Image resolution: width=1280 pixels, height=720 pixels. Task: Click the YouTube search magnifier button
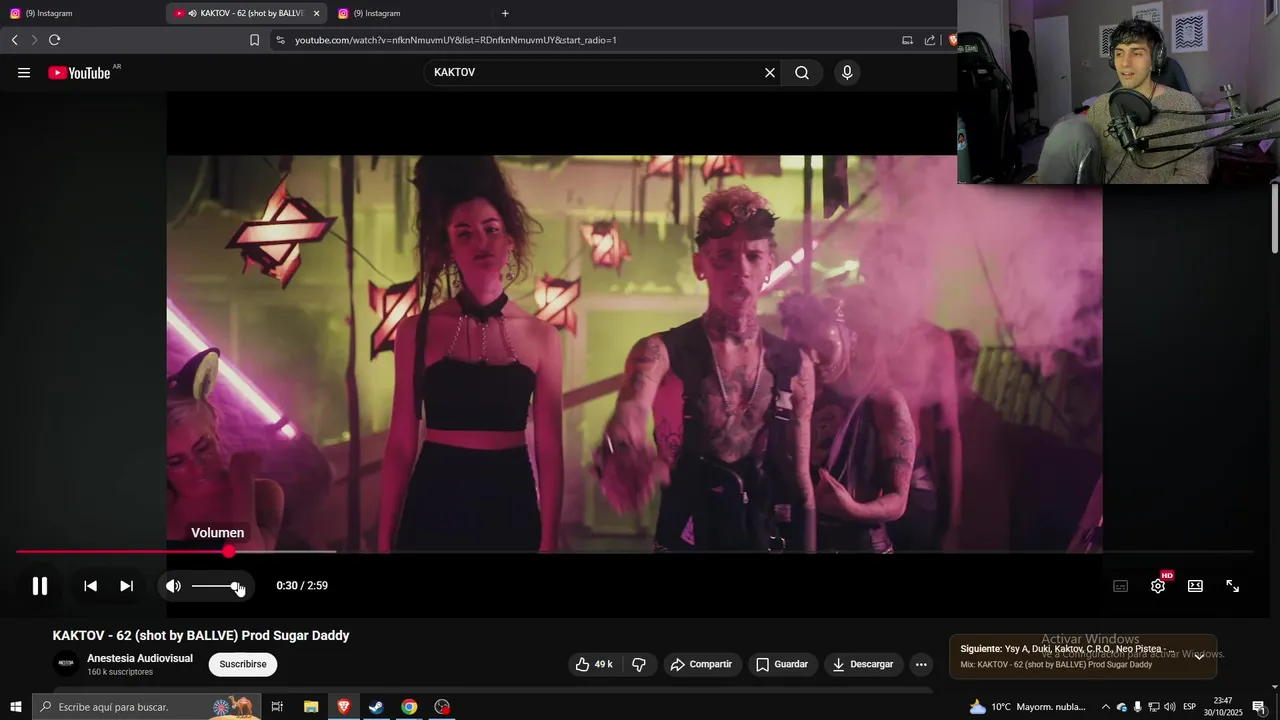pos(802,73)
